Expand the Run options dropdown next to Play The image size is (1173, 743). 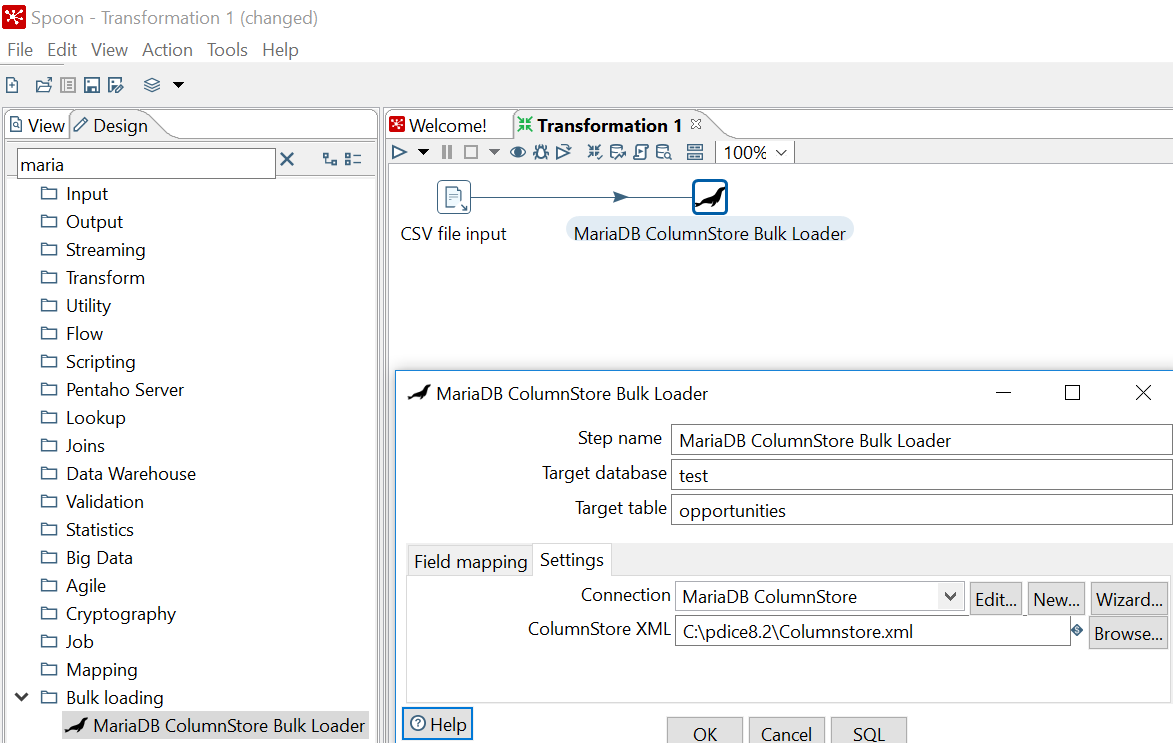coord(421,151)
